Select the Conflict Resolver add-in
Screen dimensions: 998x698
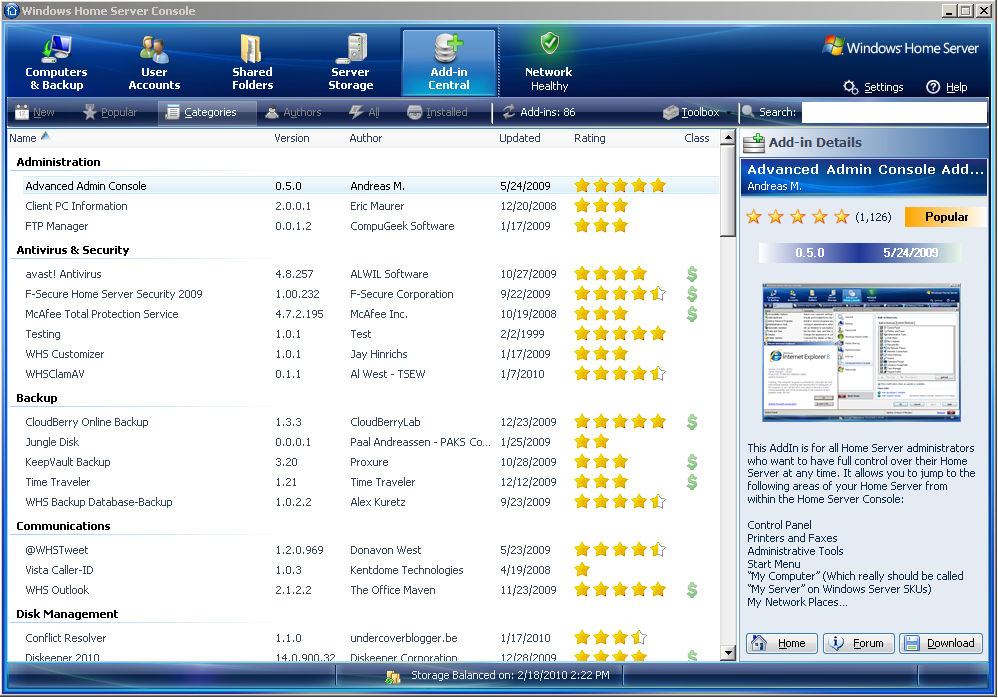(x=66, y=638)
